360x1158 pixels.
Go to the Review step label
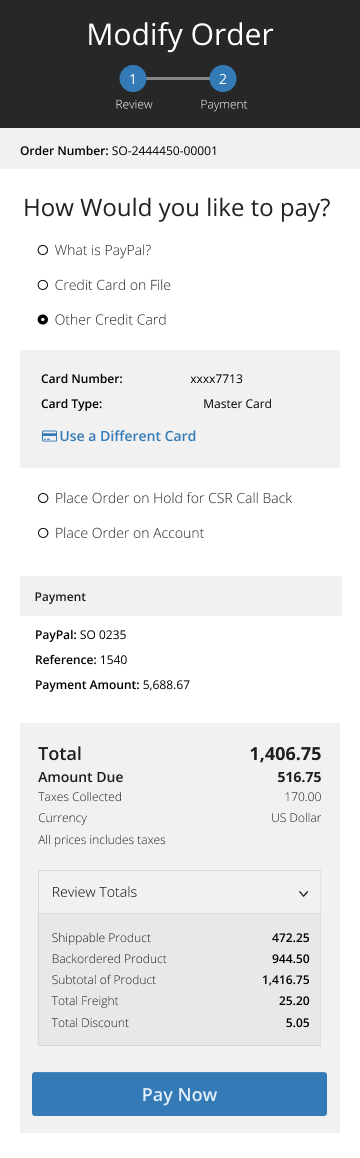(134, 105)
